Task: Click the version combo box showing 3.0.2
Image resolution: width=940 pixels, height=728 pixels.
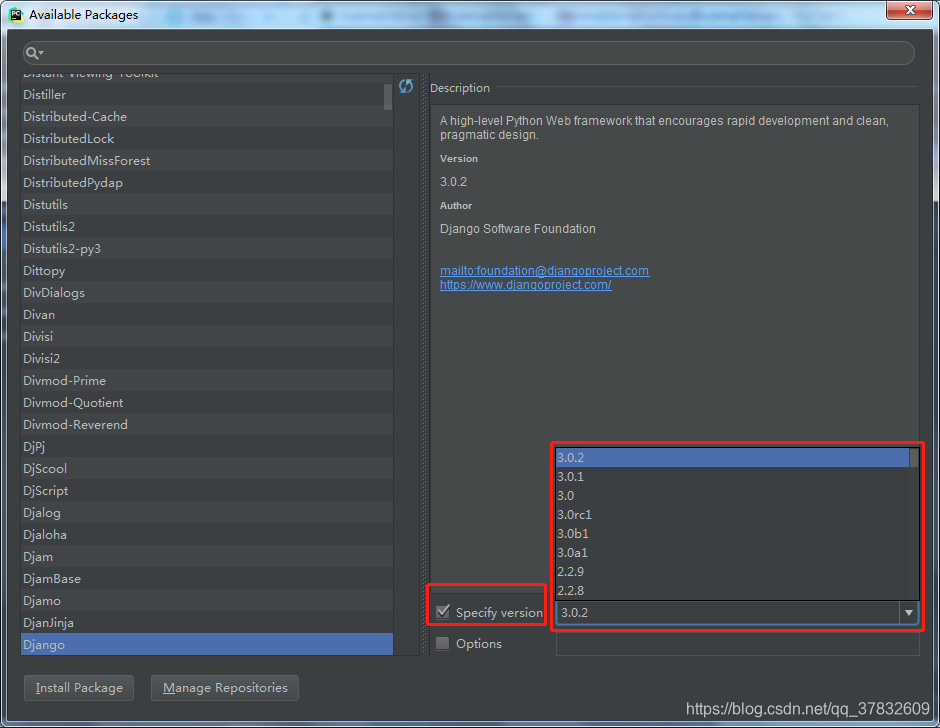Action: click(737, 613)
